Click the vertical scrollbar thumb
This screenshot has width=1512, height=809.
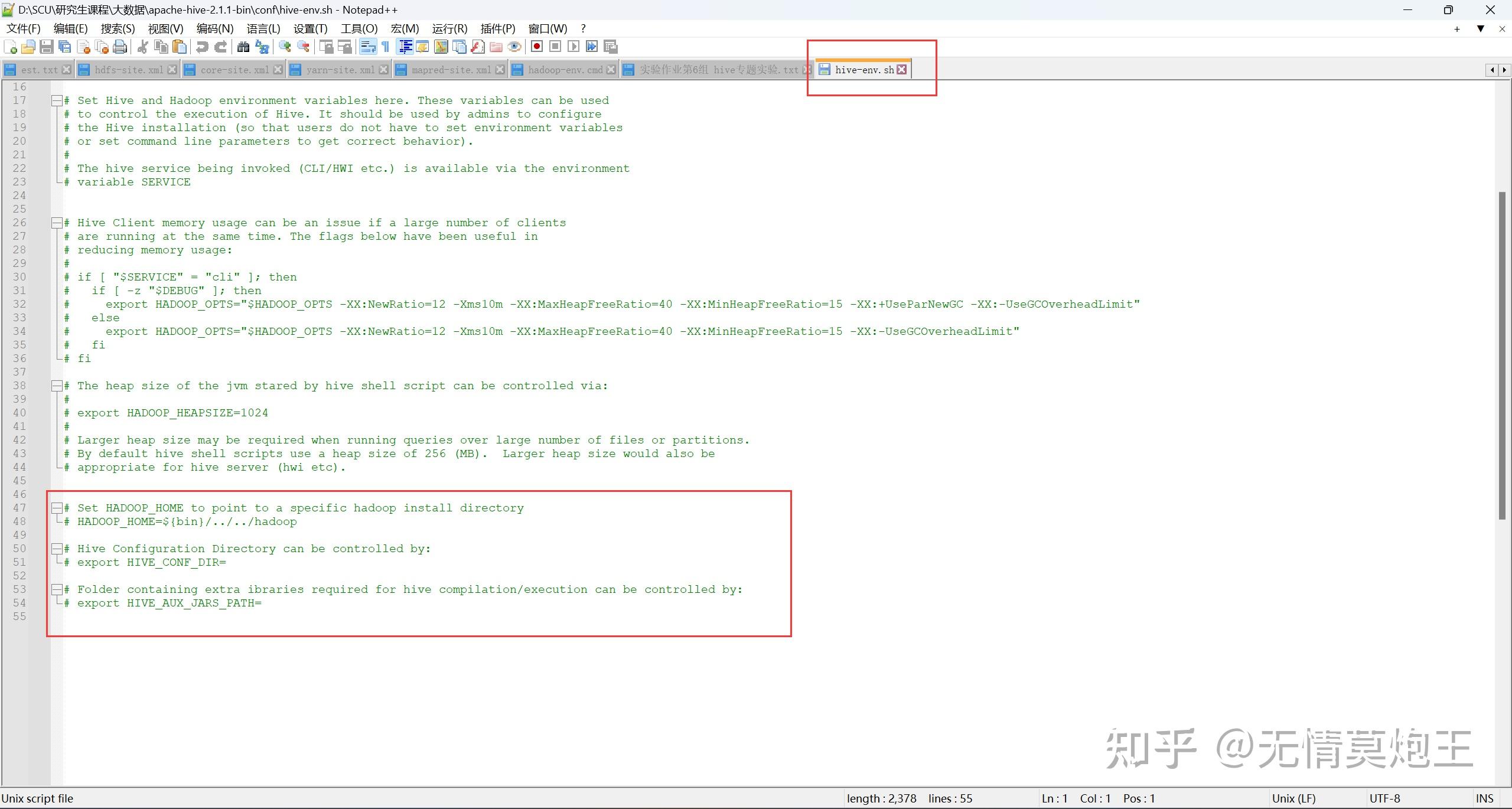click(x=1502, y=354)
